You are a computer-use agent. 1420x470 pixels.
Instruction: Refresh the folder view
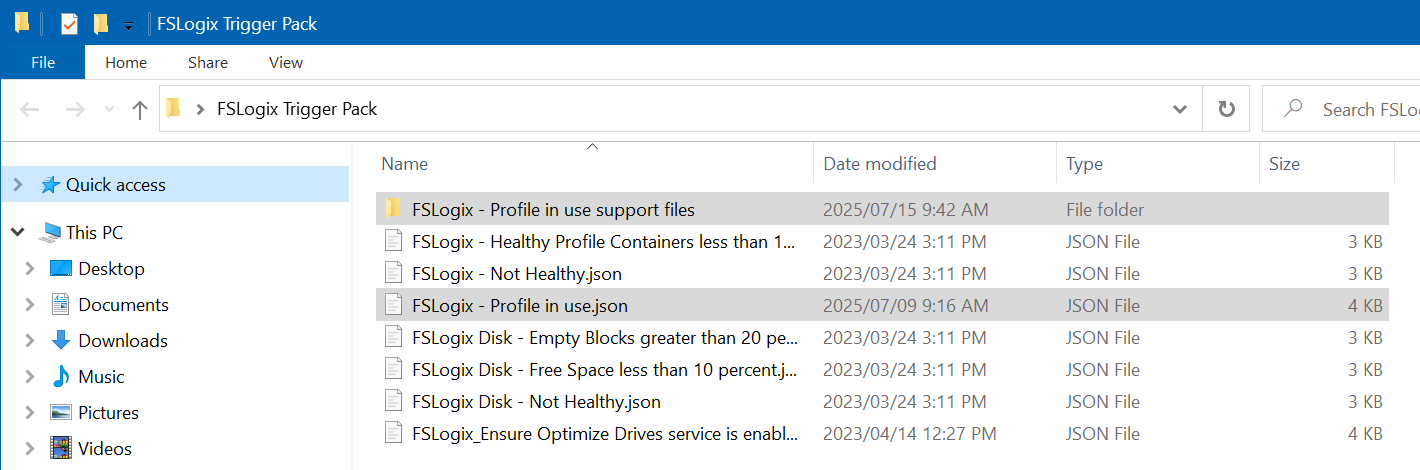[x=1226, y=109]
